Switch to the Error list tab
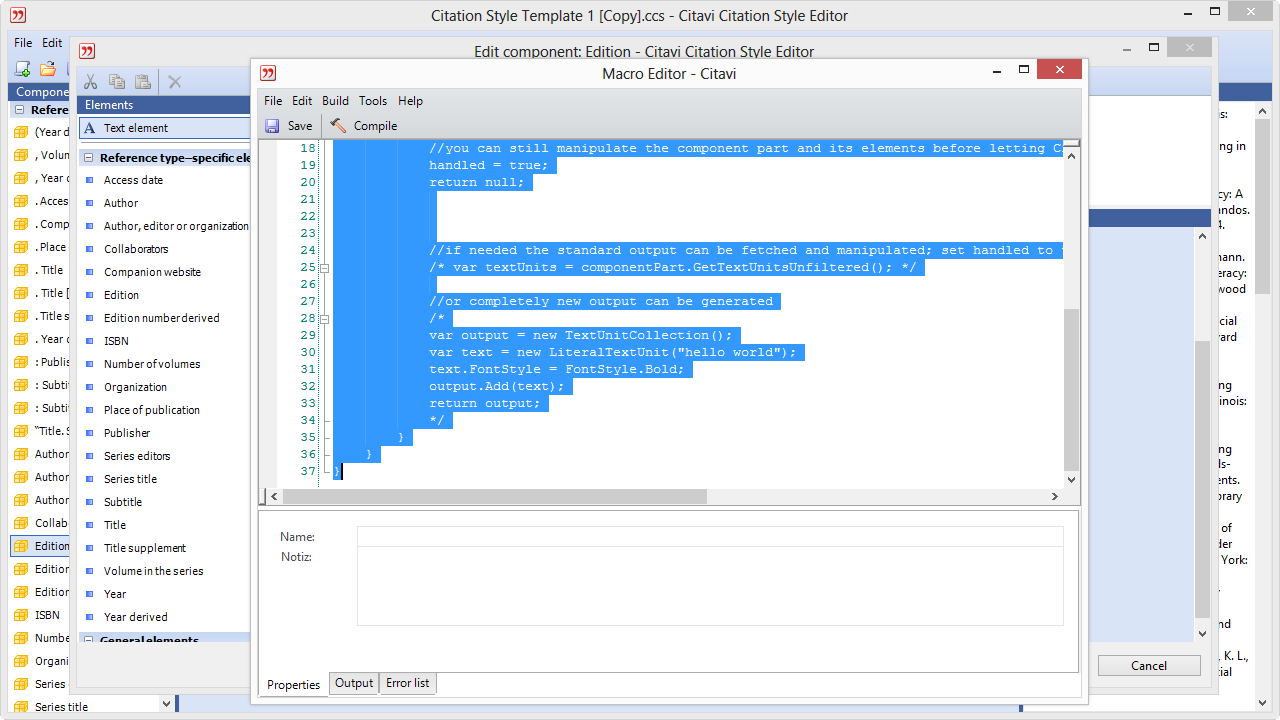The image size is (1280, 720). (408, 683)
